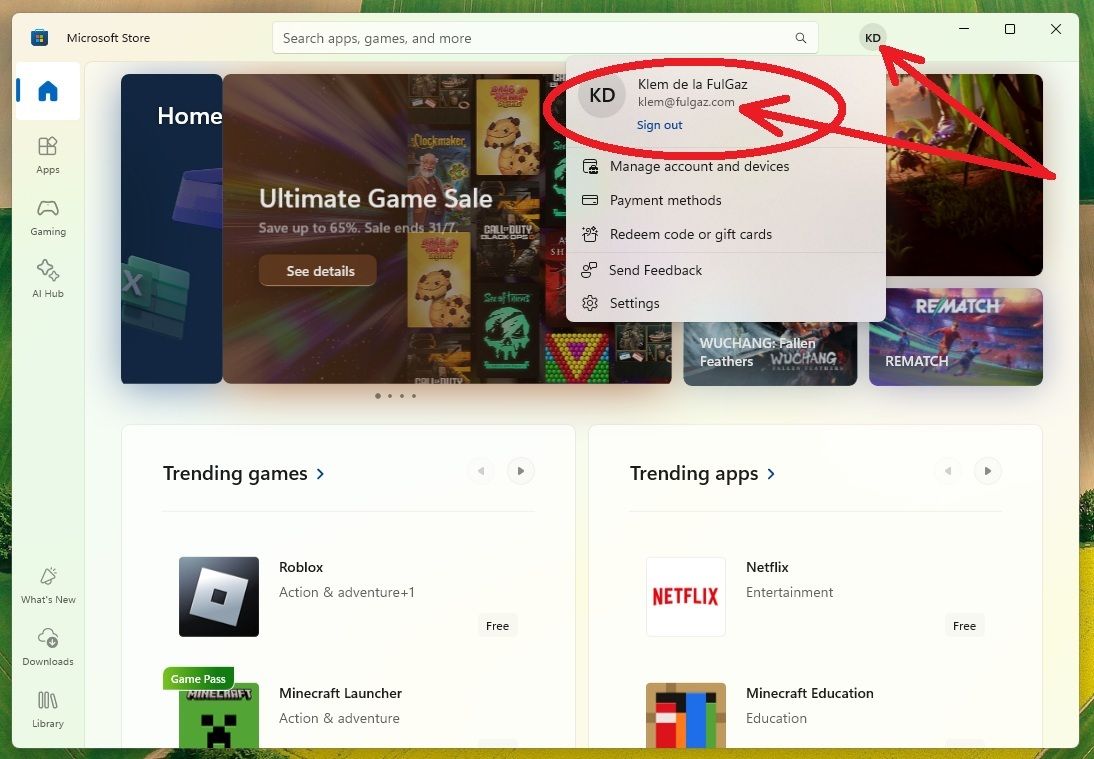Click the Roblox title text
The height and width of the screenshot is (759, 1094).
[301, 567]
